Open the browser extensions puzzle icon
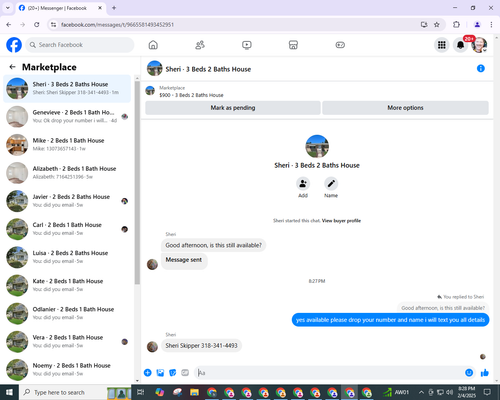This screenshot has height=400, width=500. click(x=456, y=24)
